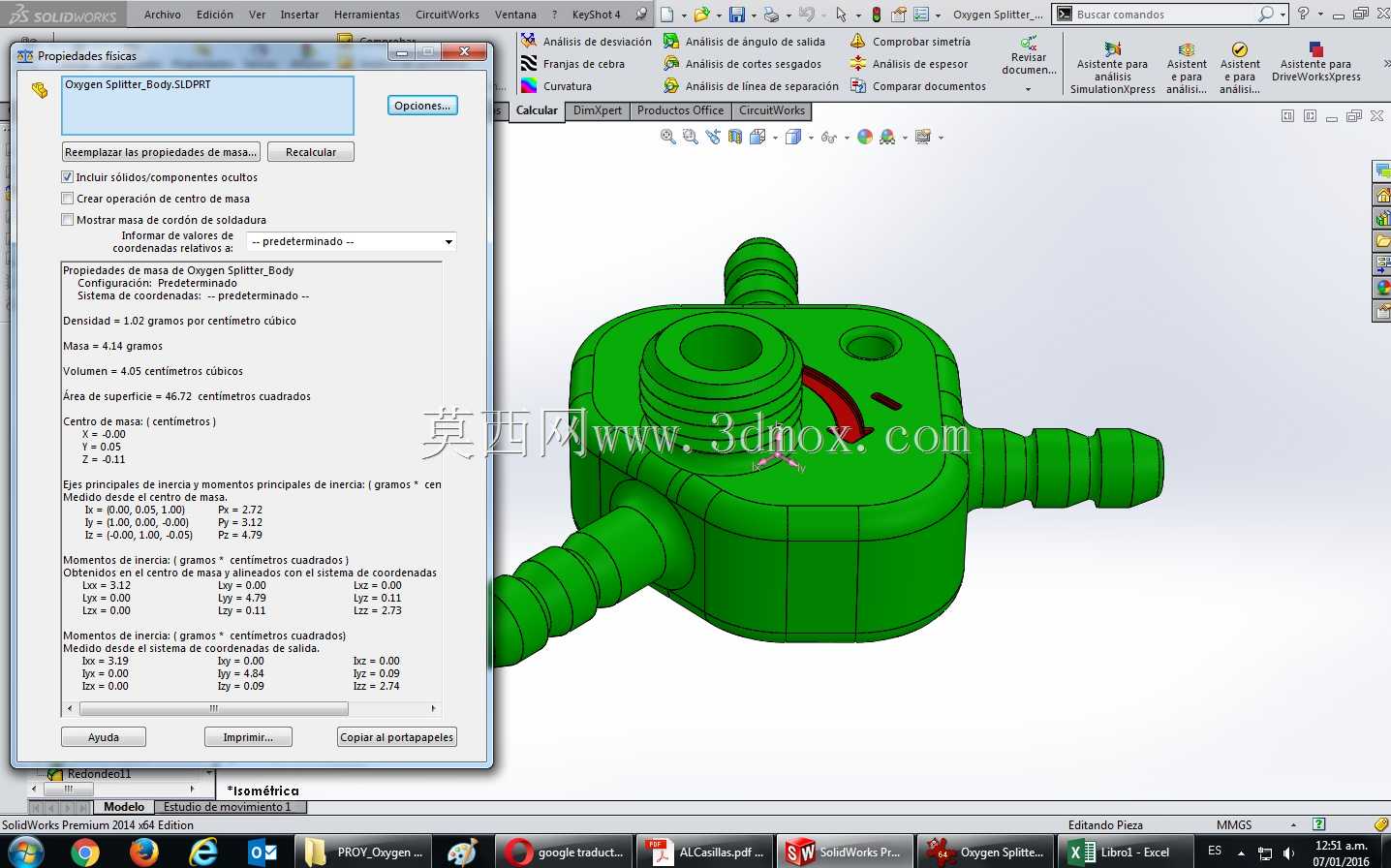Click the New document icon
This screenshot has height=868, width=1391.
click(x=667, y=15)
